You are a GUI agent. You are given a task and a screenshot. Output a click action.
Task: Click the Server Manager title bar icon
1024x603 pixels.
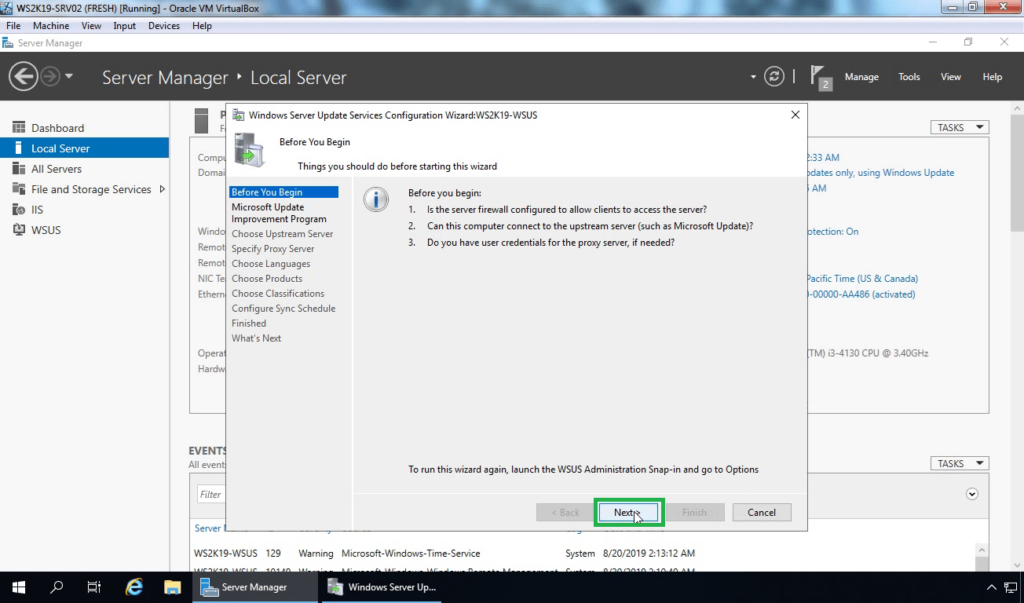point(8,42)
